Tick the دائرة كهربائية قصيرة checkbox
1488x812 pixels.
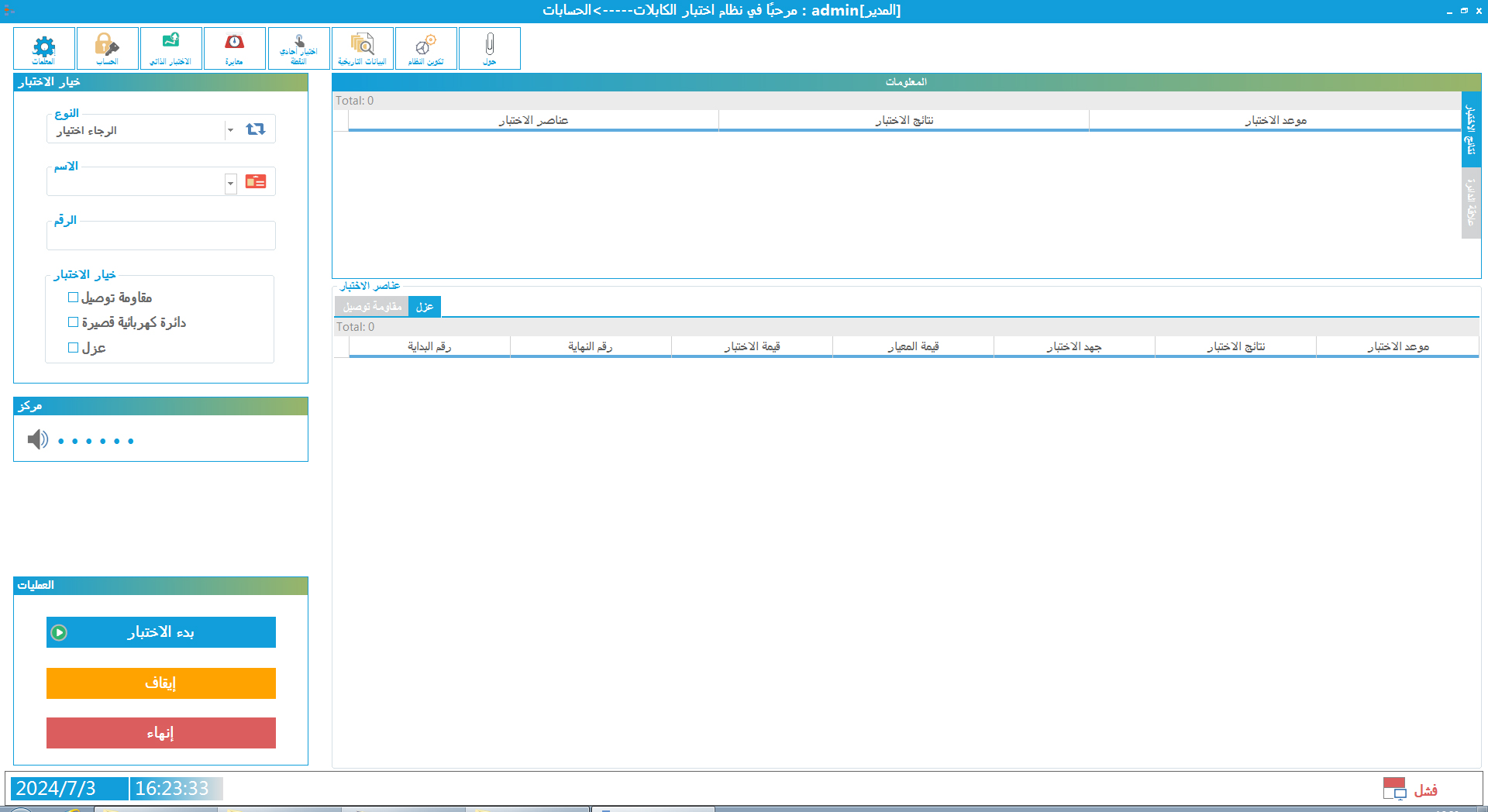pyautogui.click(x=74, y=322)
